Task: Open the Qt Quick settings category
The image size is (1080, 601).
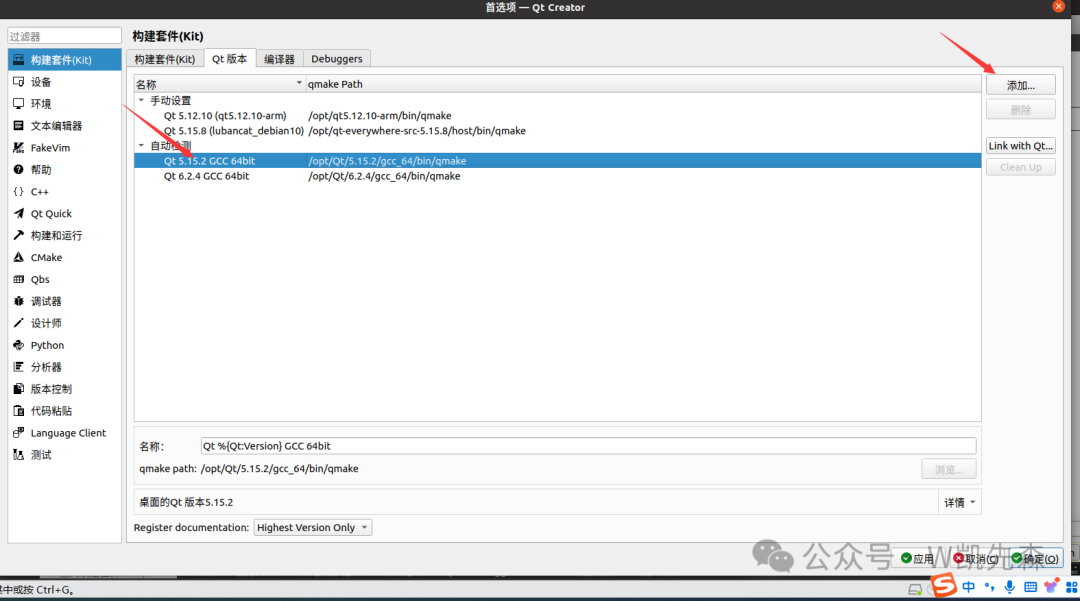Action: (19, 214)
